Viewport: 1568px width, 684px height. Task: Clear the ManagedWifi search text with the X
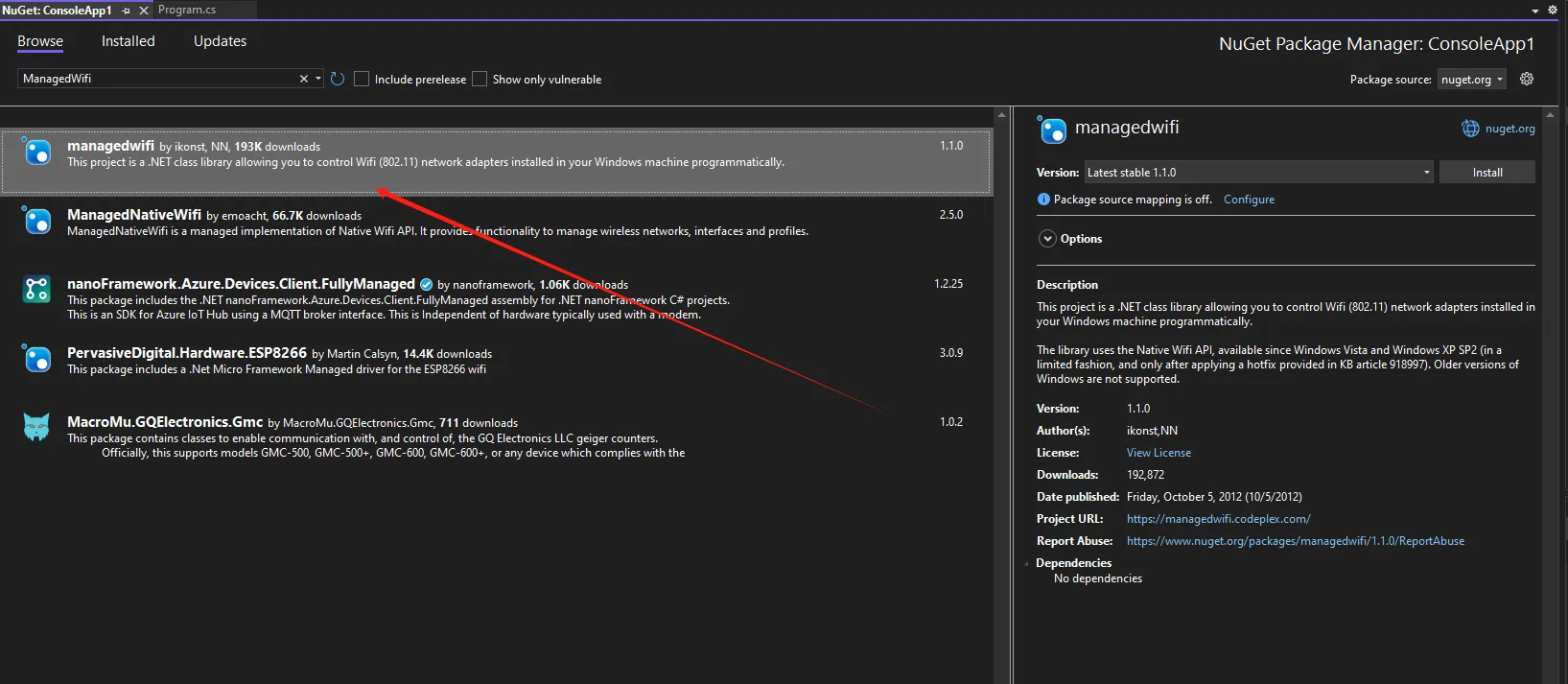tap(304, 79)
